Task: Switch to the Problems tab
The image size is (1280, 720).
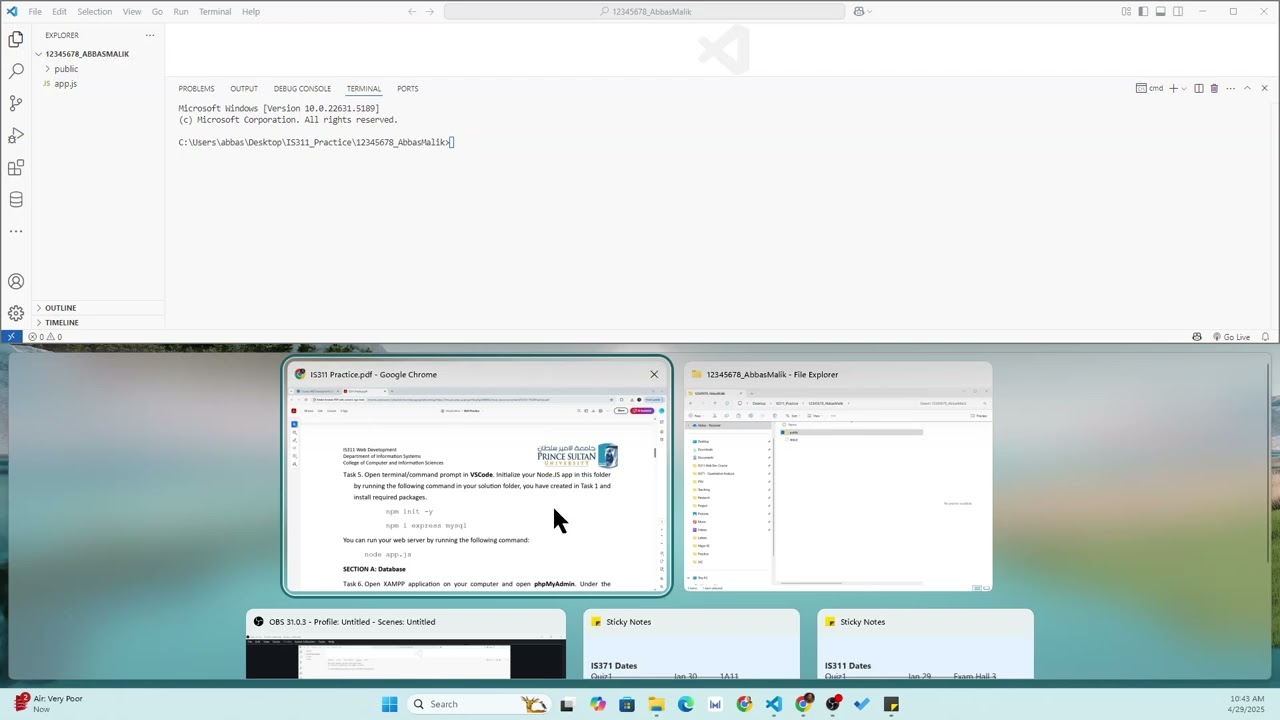Action: click(x=196, y=88)
